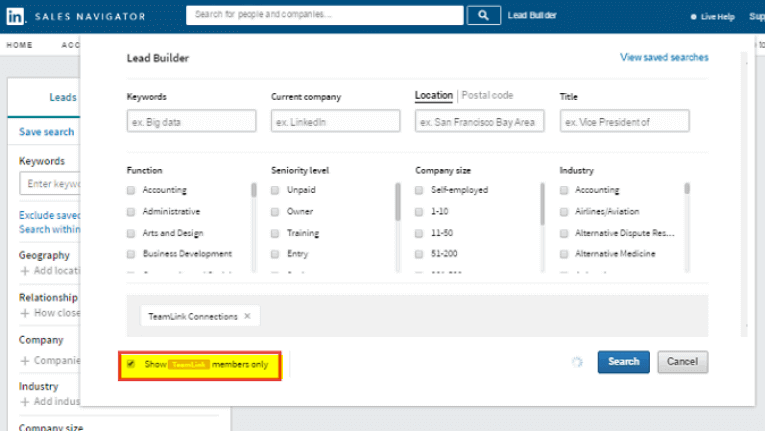Click the blue Search button

(624, 362)
